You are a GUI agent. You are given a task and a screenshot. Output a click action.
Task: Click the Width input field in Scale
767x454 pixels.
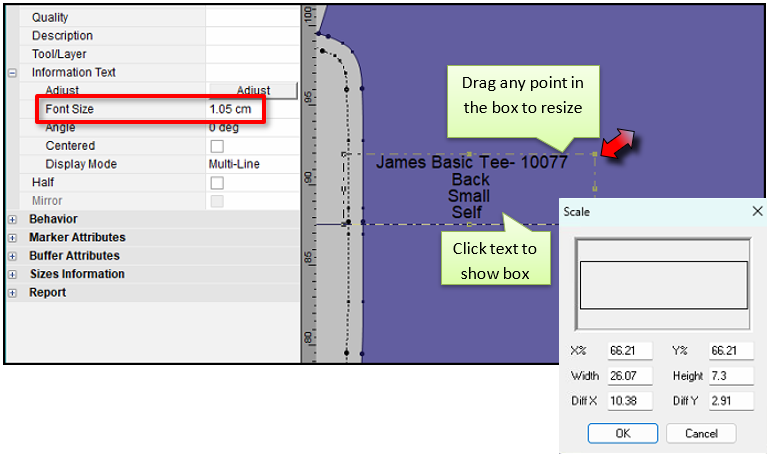coord(629,376)
